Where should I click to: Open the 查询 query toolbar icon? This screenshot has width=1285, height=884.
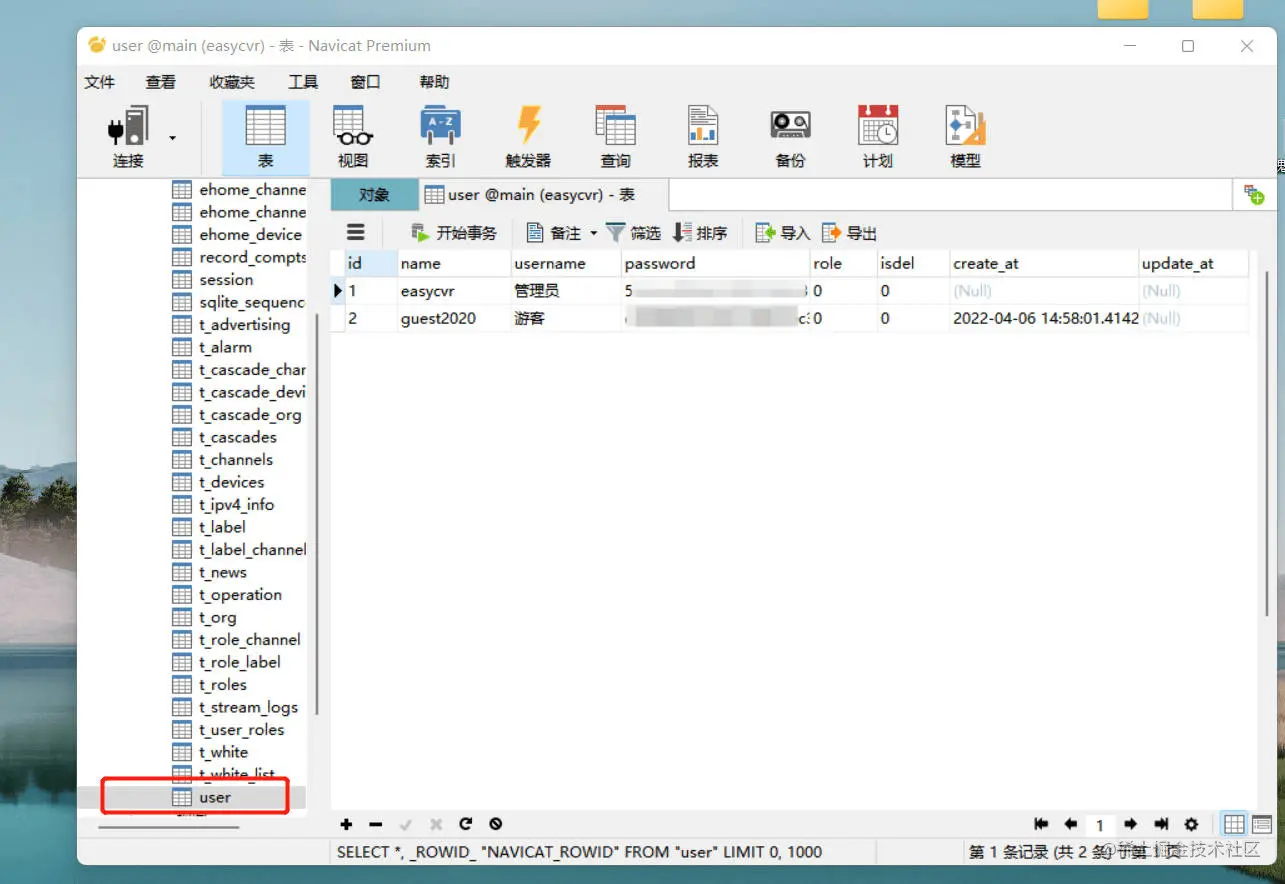click(615, 137)
